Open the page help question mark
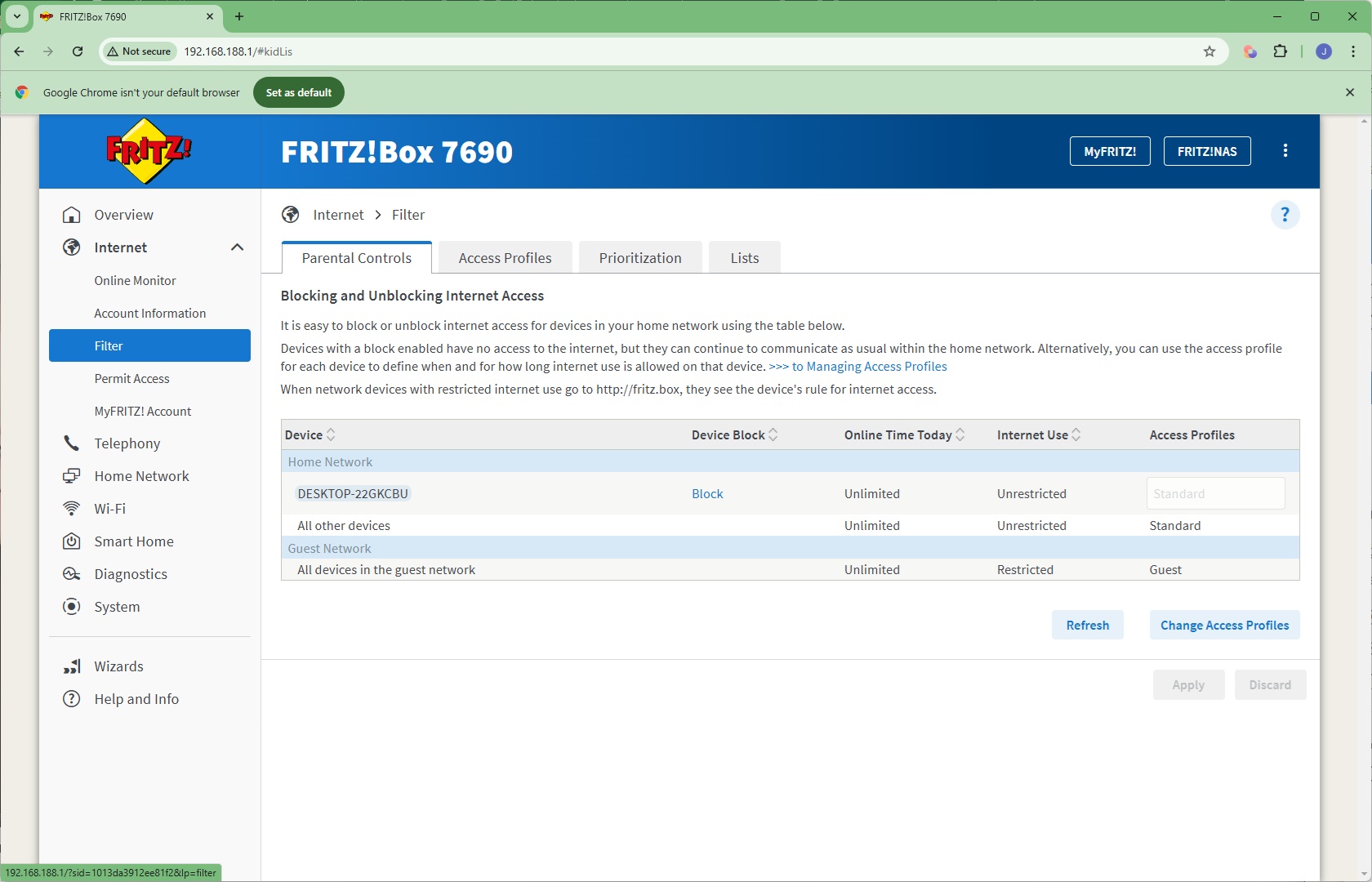The width and height of the screenshot is (1372, 882). coord(1285,215)
